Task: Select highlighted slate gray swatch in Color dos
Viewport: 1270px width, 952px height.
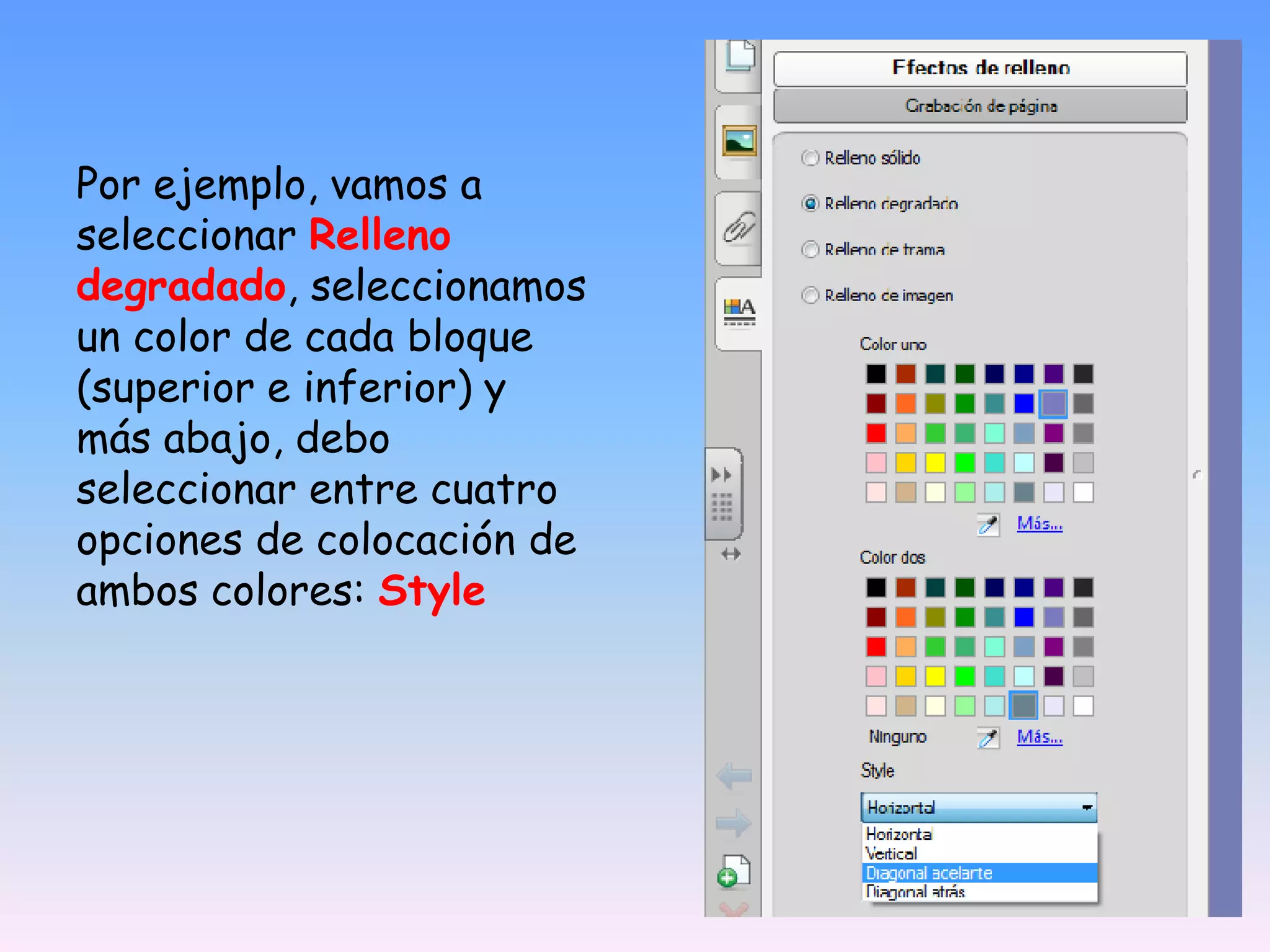Action: click(1024, 705)
